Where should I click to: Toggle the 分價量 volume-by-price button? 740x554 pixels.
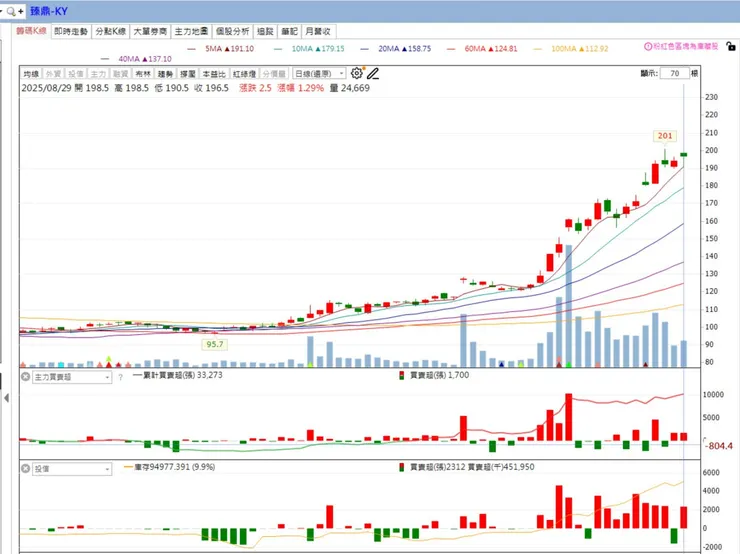tap(274, 74)
